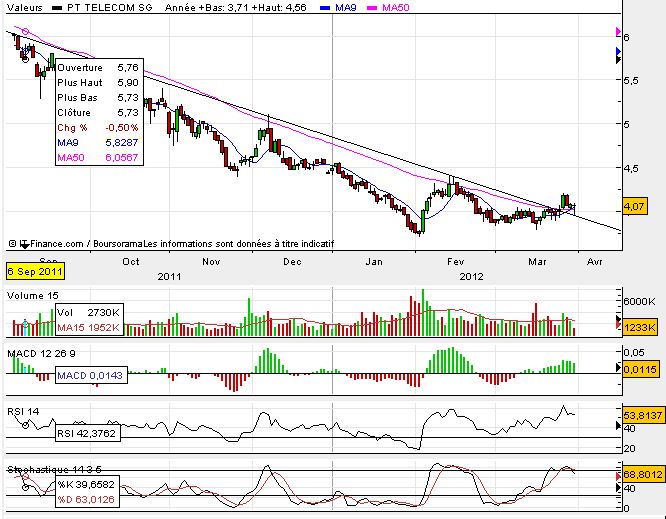Click the 'Mar' month label on time axis
This screenshot has height=519, width=666.
click(x=537, y=262)
